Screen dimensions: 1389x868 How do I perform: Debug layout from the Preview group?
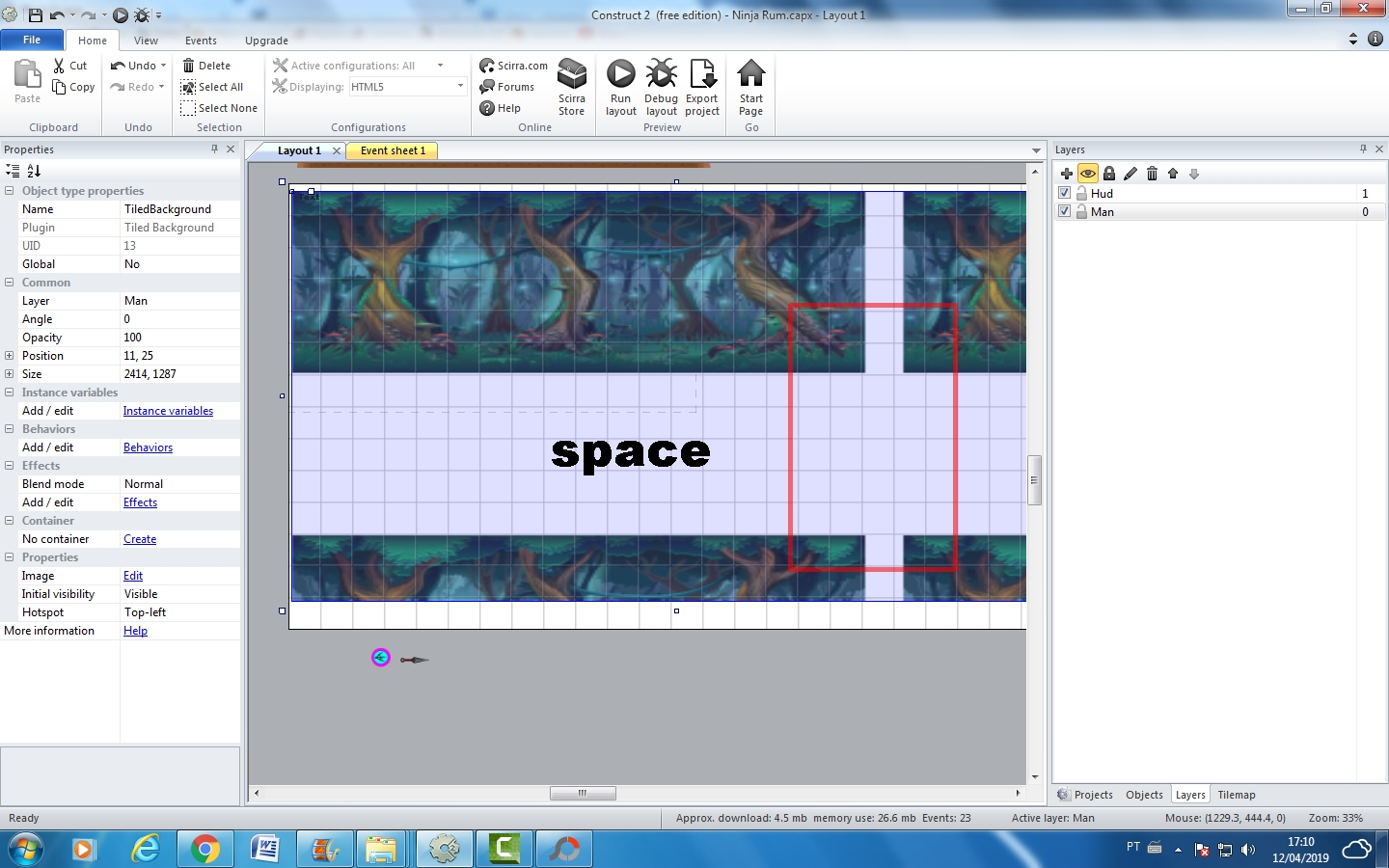point(662,88)
